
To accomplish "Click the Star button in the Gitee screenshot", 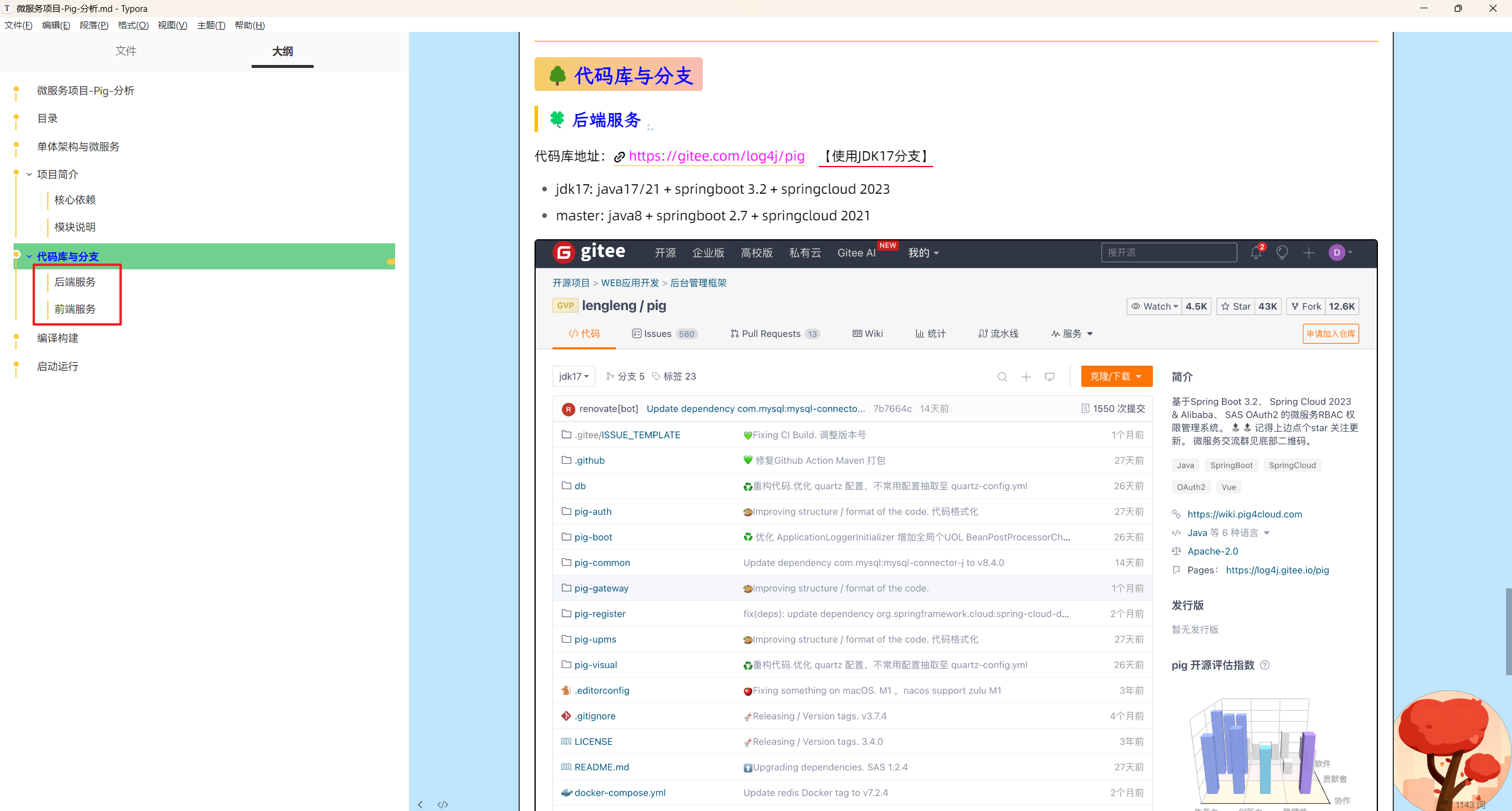I will tap(1236, 306).
